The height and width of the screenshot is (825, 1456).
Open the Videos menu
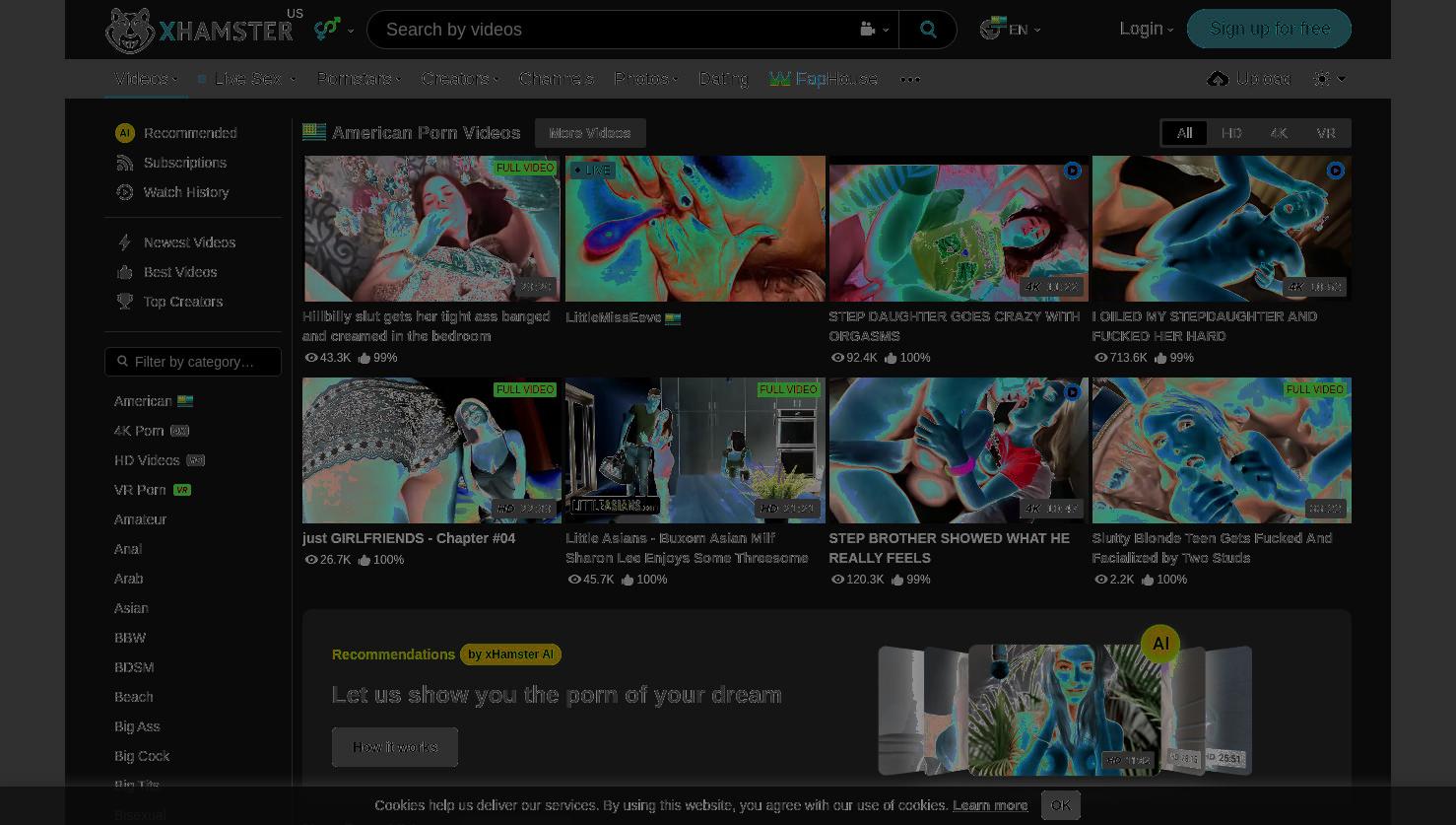click(x=146, y=79)
